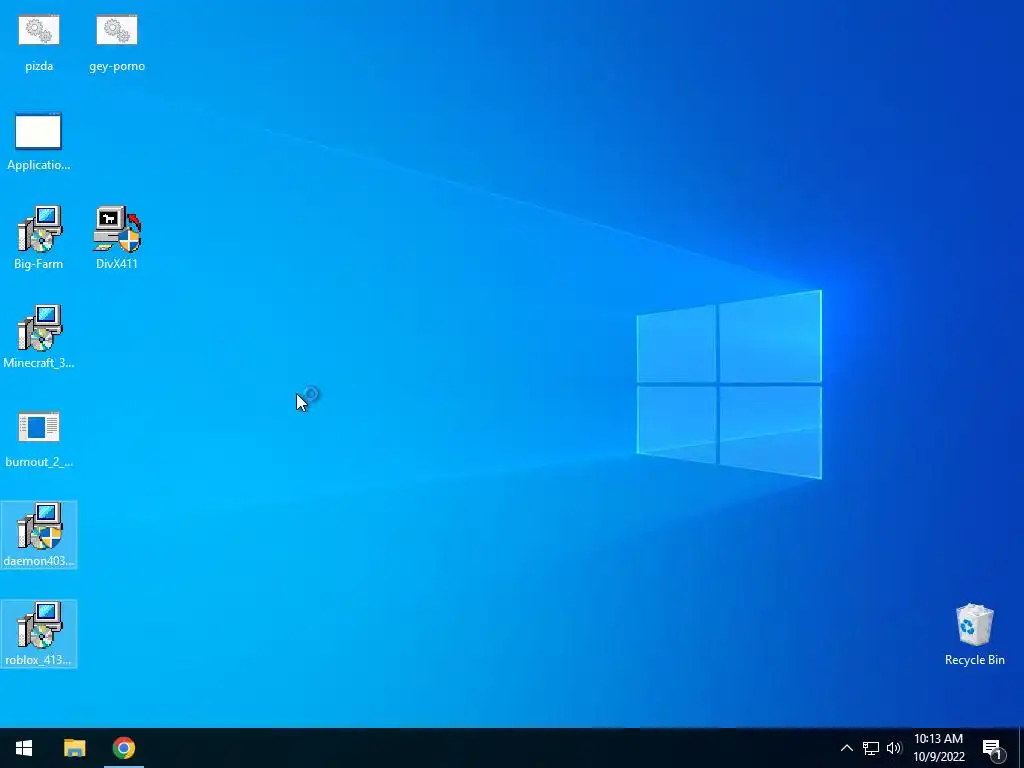Viewport: 1024px width, 768px height.
Task: Select the Recycle Bin icon
Action: click(974, 635)
